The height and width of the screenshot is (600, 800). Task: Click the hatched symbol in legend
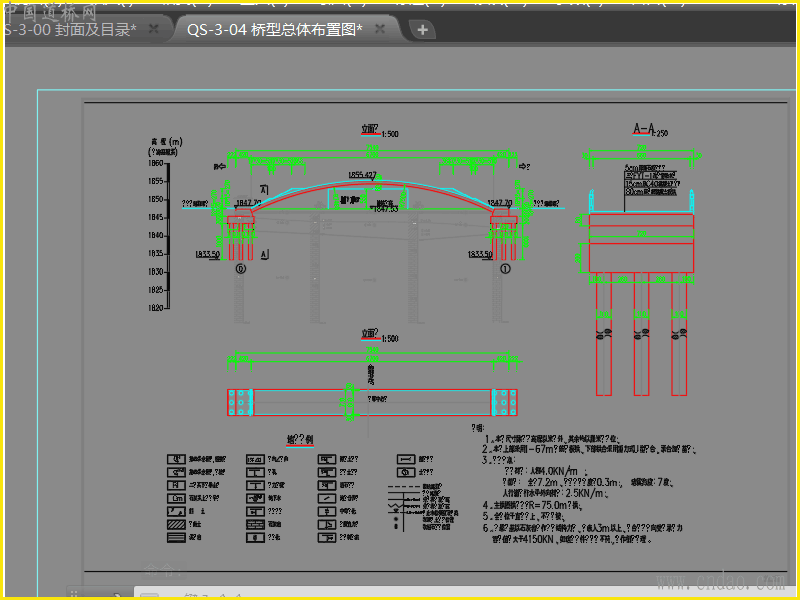tap(176, 524)
